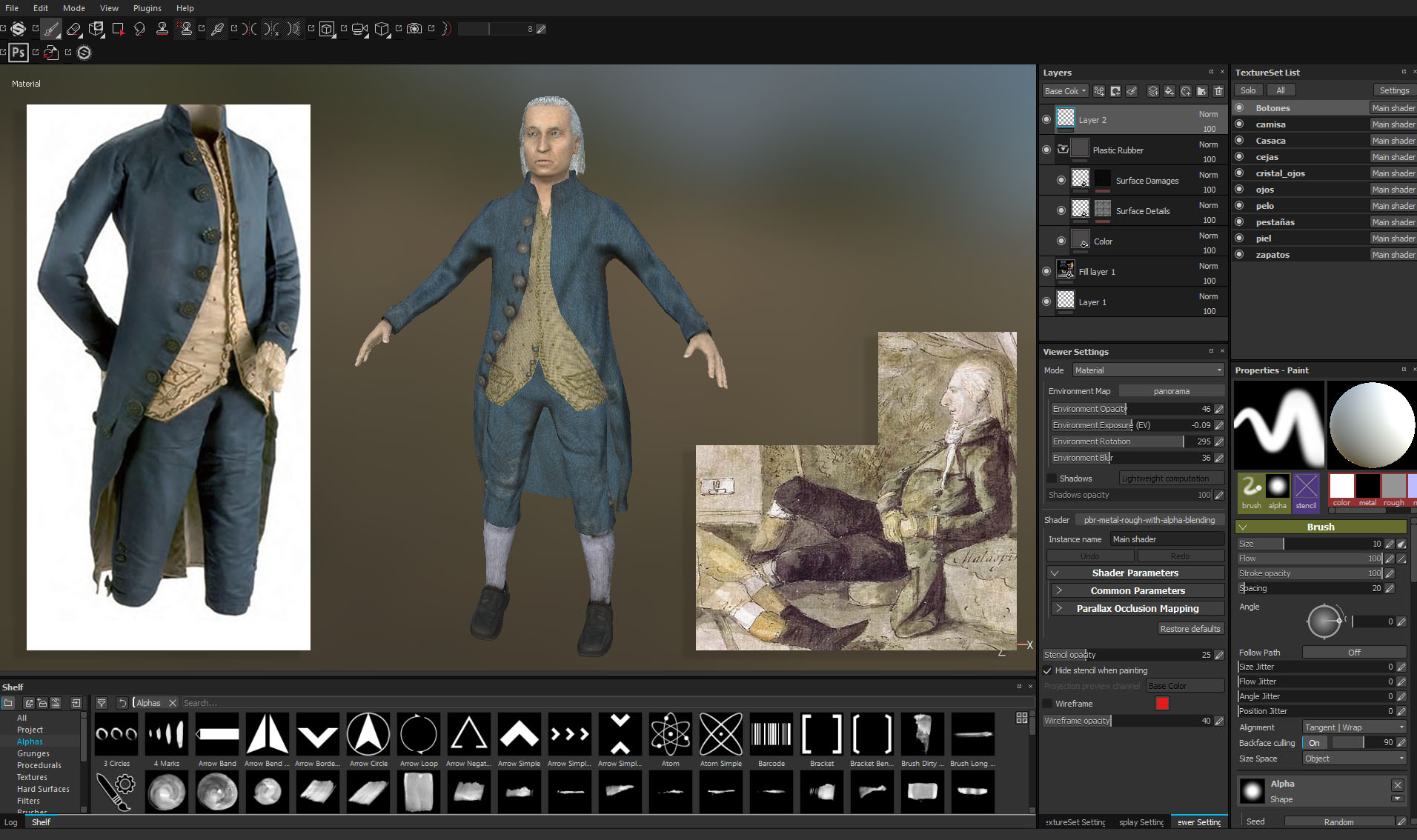Add a folder in Layers panel
The width and height of the screenshot is (1417, 840).
tap(1202, 91)
